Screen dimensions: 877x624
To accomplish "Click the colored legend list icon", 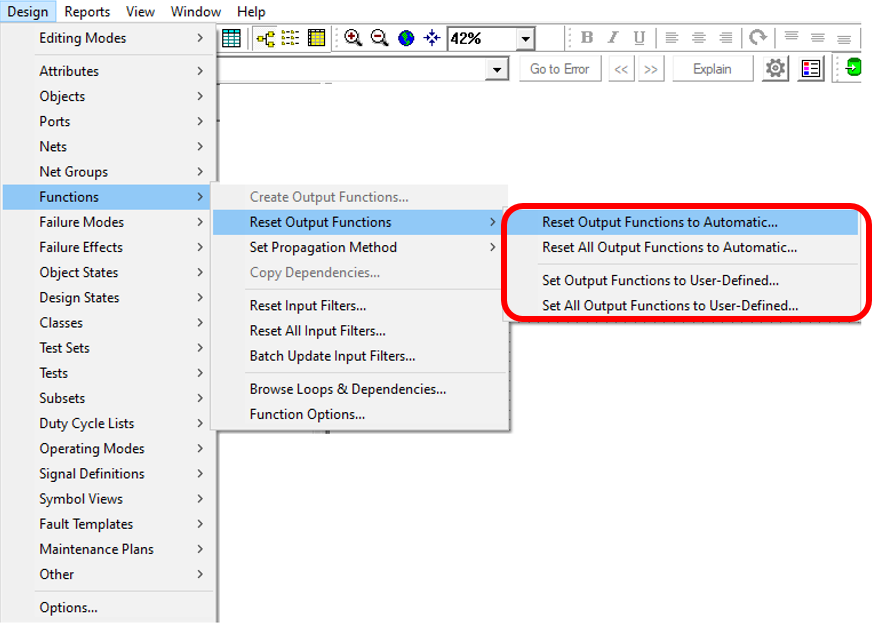I will (x=811, y=69).
